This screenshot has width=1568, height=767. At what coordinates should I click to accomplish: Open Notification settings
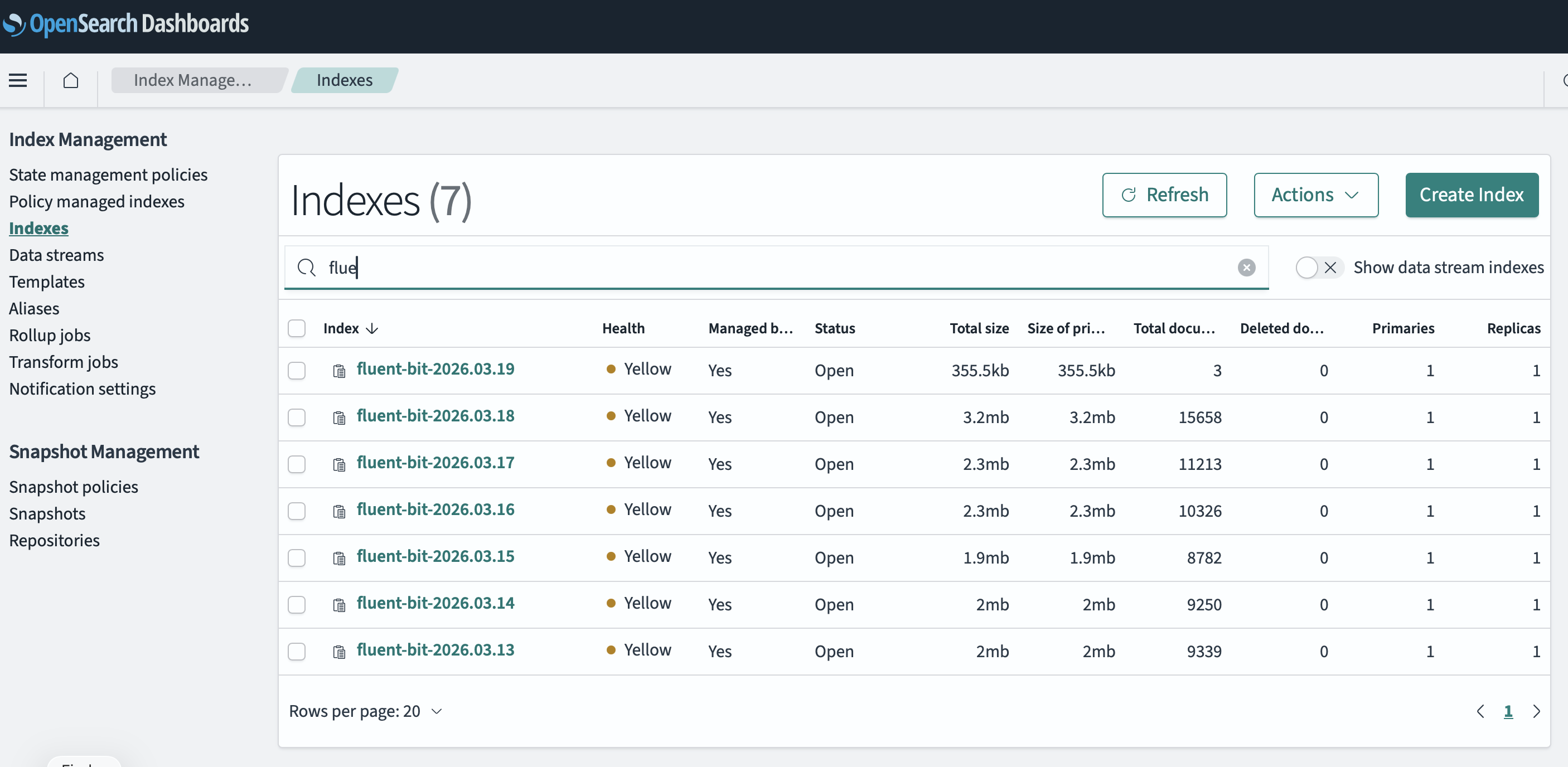(x=83, y=389)
